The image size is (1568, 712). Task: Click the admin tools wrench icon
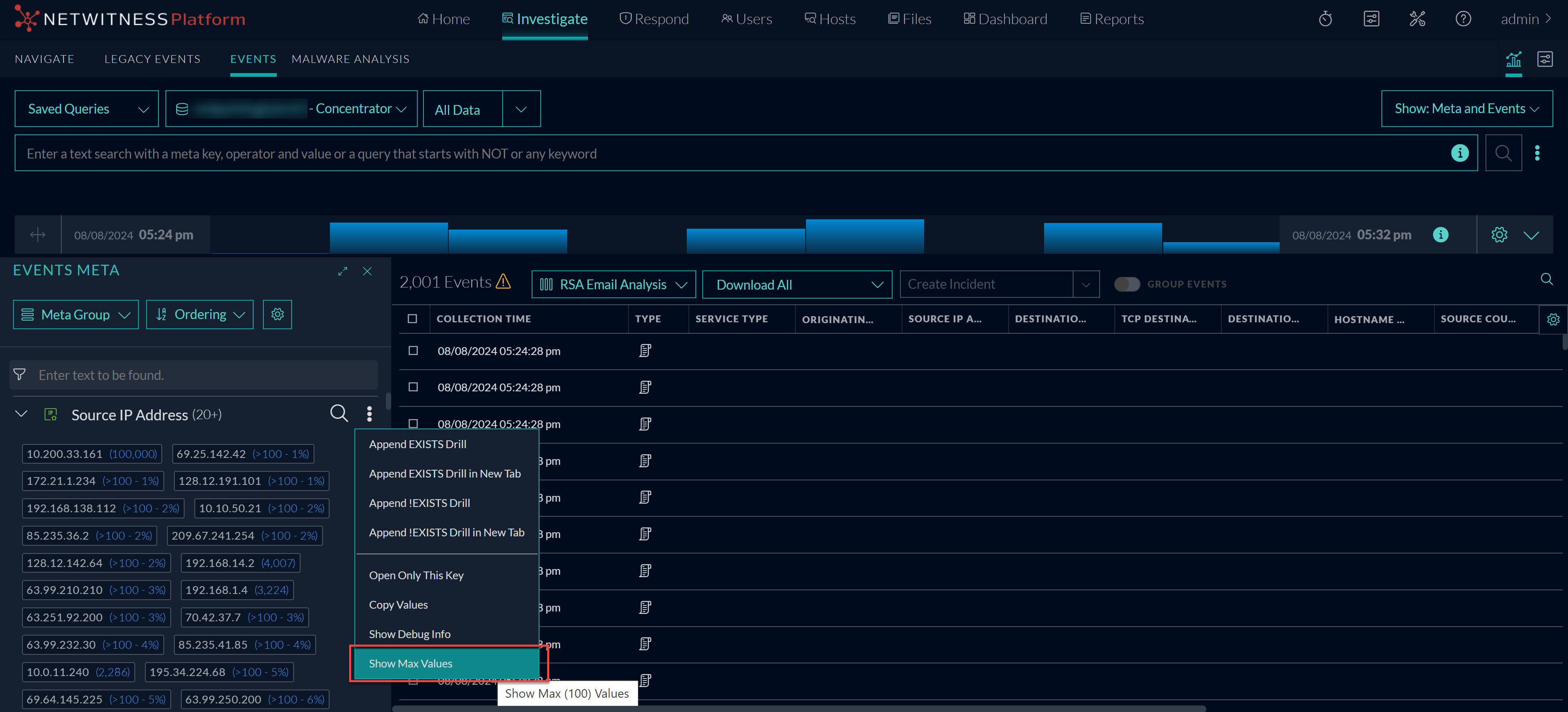pos(1417,20)
